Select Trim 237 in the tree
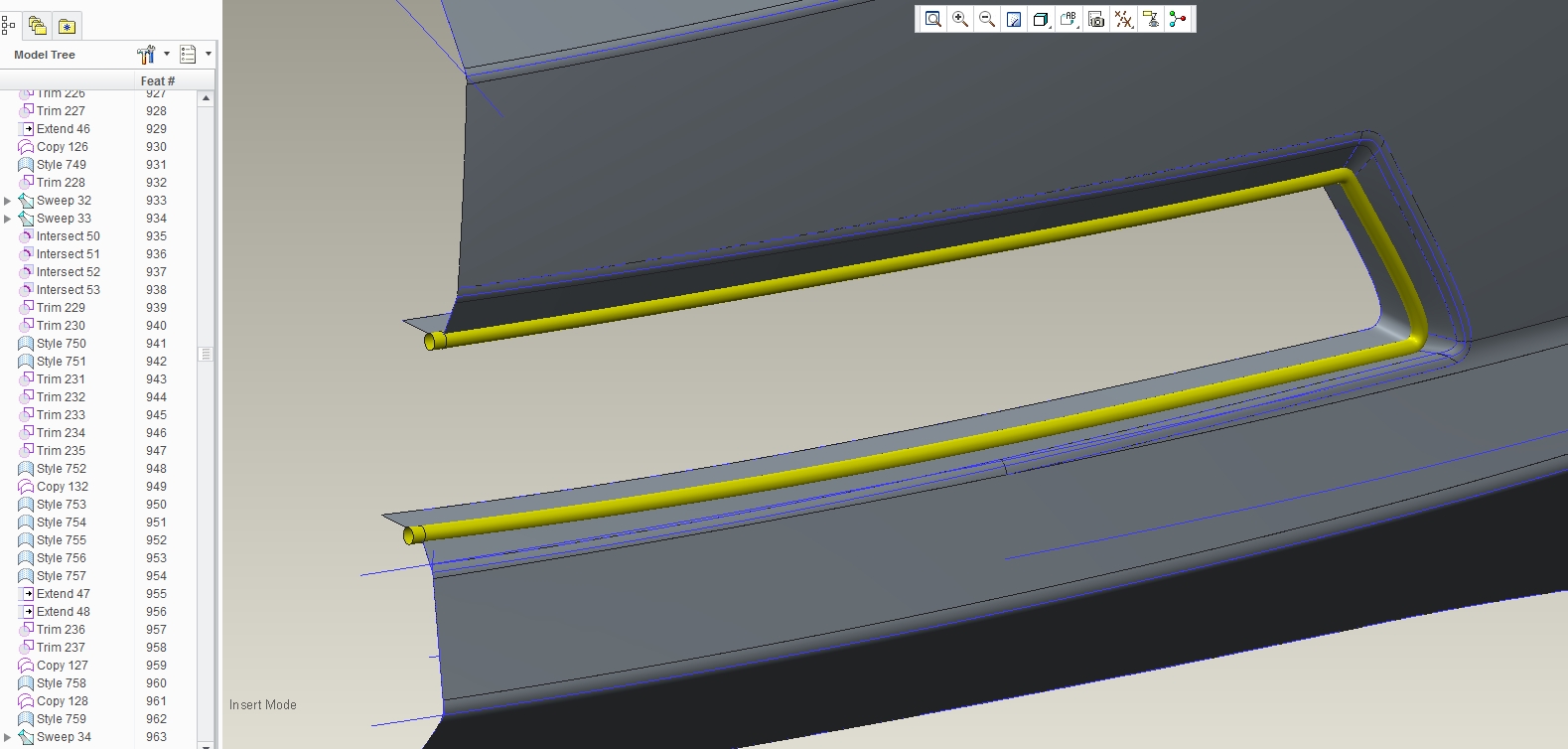 click(x=61, y=648)
